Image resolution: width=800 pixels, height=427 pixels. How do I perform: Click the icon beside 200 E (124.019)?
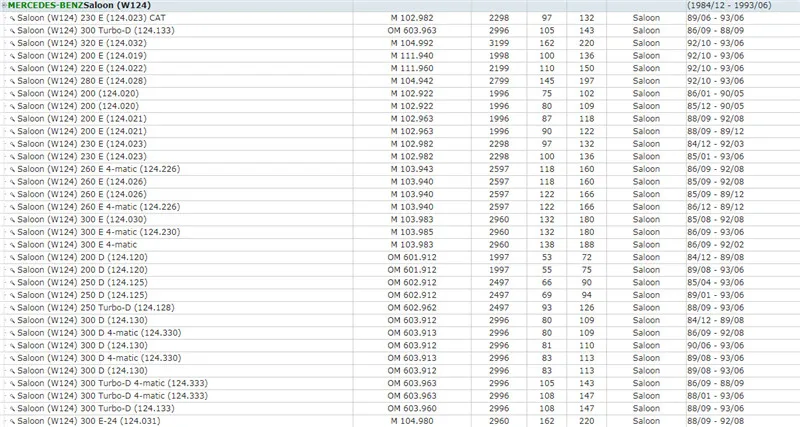click(12, 56)
